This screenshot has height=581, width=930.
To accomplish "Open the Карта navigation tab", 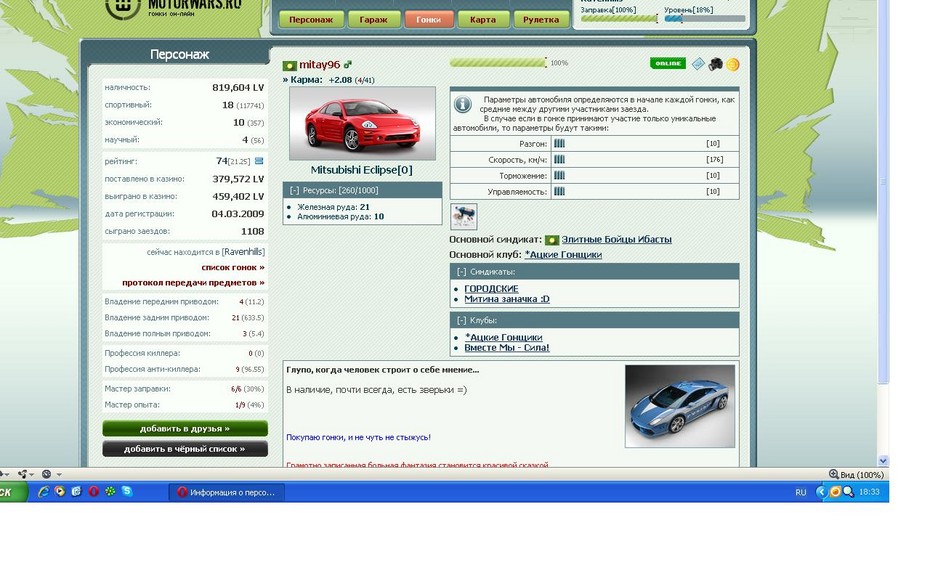I will tap(482, 19).
